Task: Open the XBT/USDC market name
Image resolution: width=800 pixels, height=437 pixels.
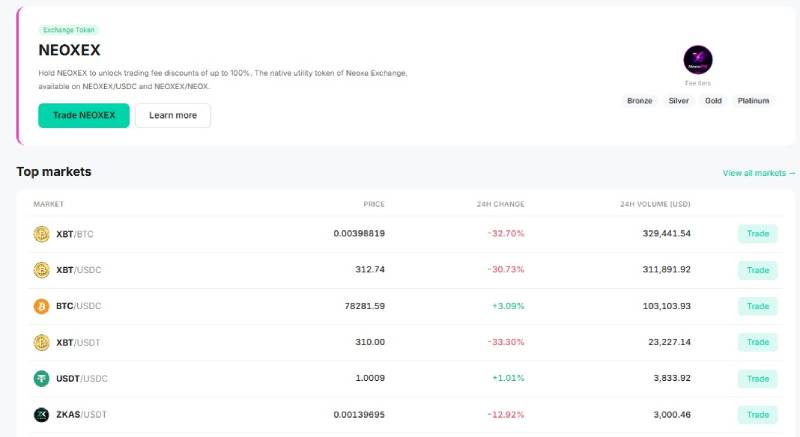Action: [x=79, y=270]
